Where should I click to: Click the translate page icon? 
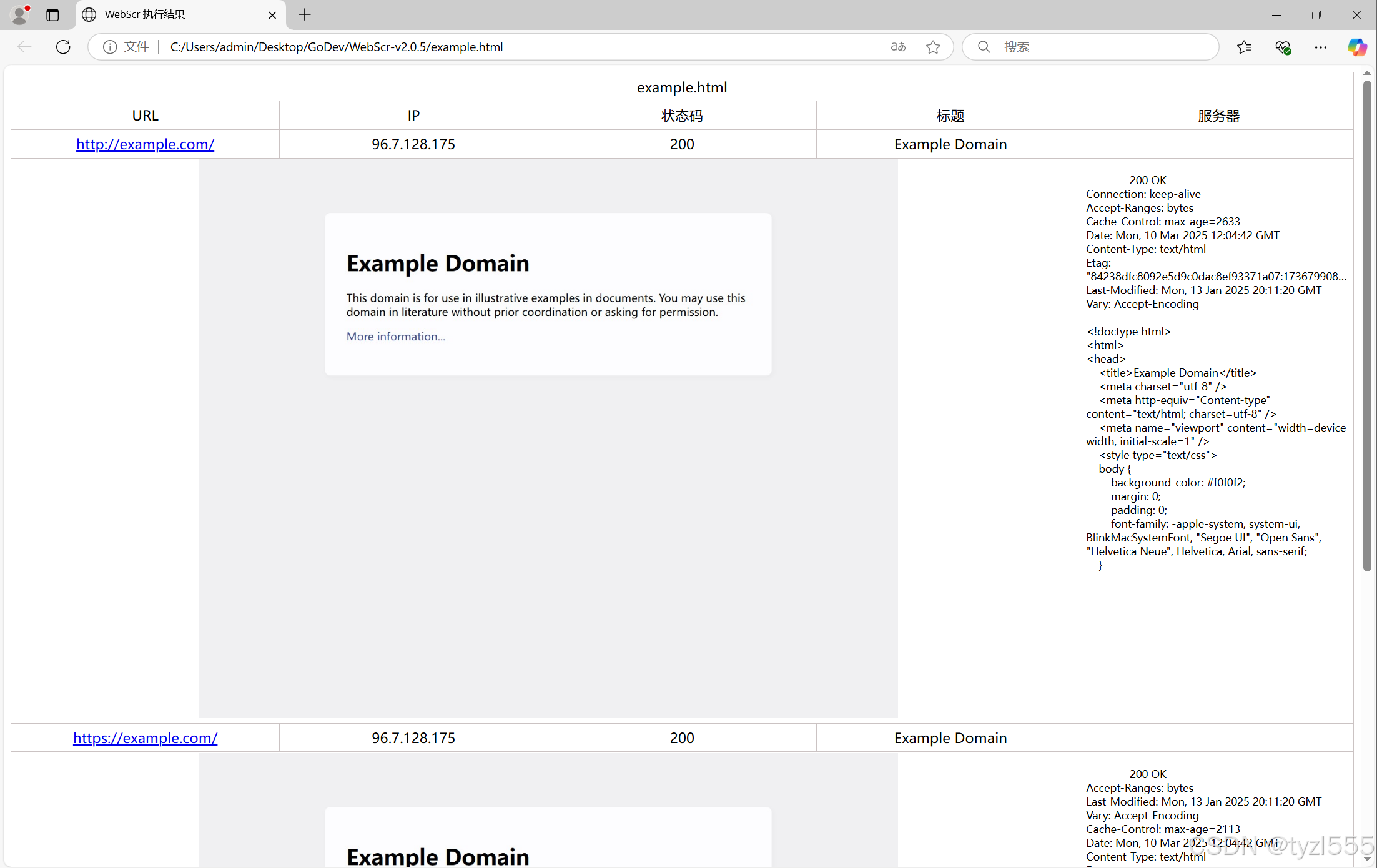click(898, 47)
